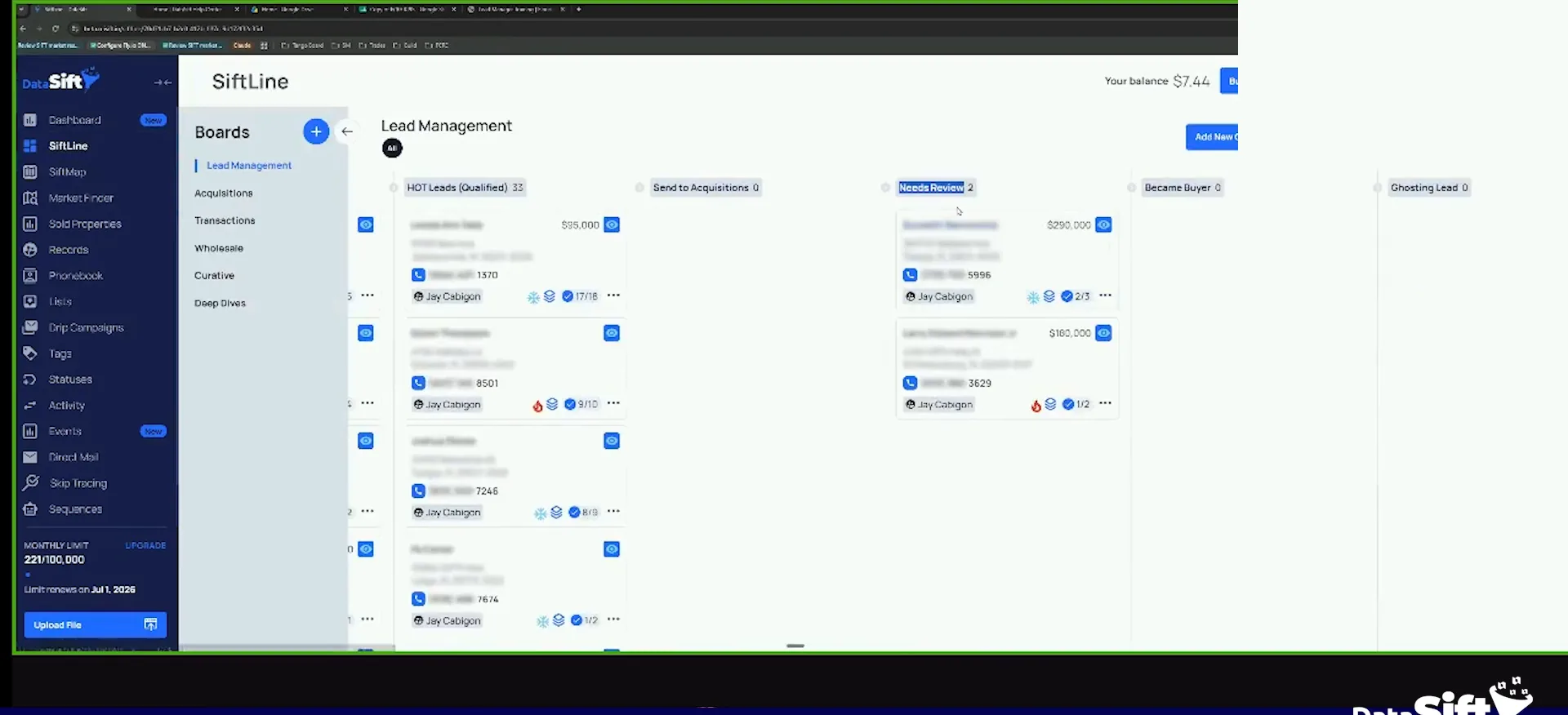Viewport: 1568px width, 715px height.
Task: Open the Wholesale board
Action: pyautogui.click(x=219, y=248)
